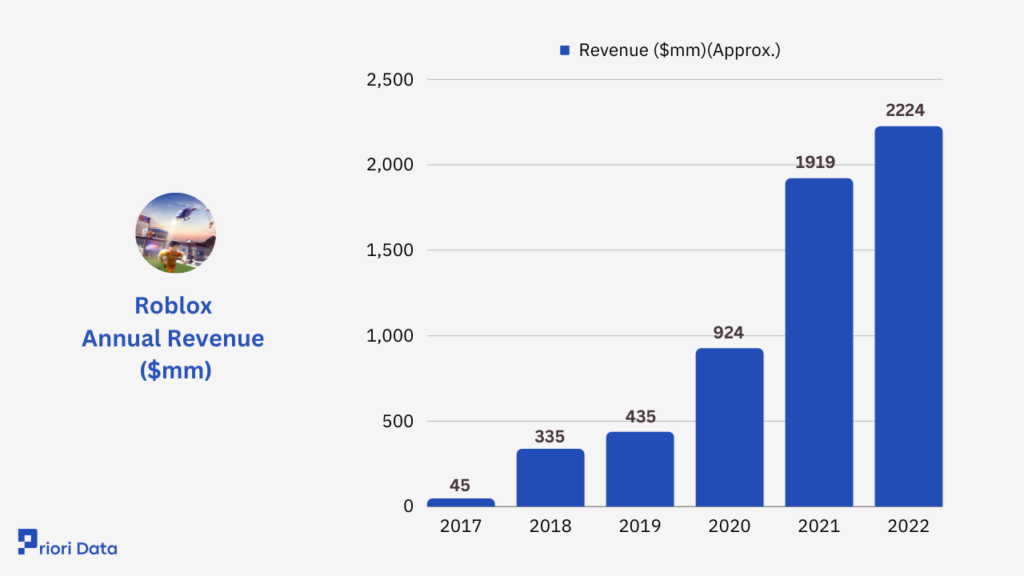
Task: Click the Annual Revenue title line
Action: coord(173,338)
